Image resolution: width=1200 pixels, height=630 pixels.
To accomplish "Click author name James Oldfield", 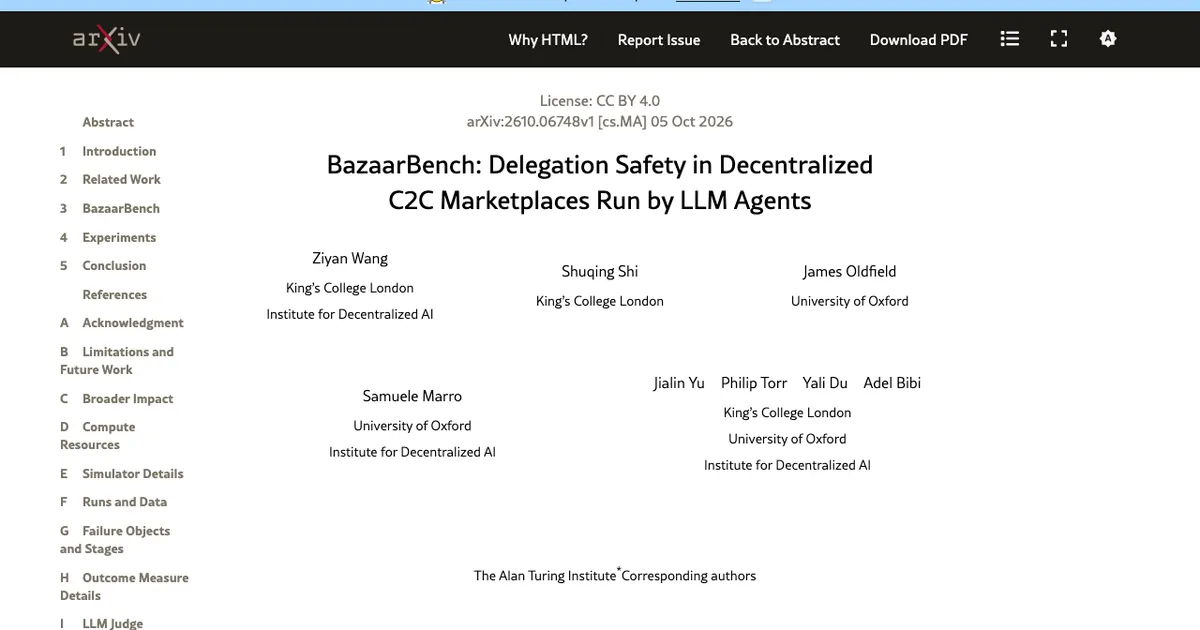I will [850, 271].
